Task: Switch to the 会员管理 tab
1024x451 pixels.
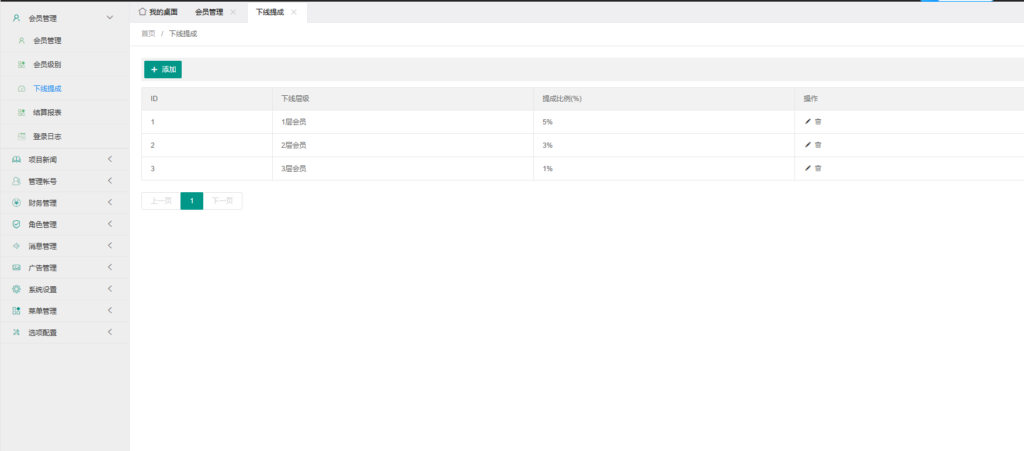Action: coord(208,12)
